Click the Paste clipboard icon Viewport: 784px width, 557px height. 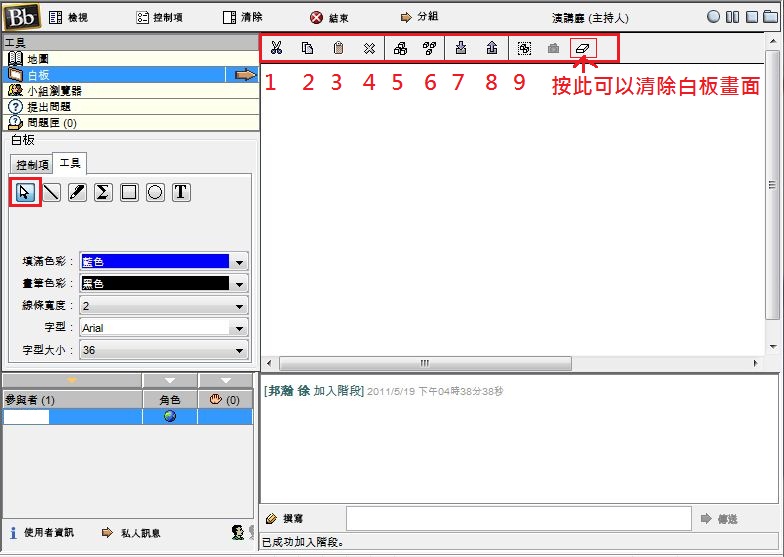pyautogui.click(x=338, y=48)
